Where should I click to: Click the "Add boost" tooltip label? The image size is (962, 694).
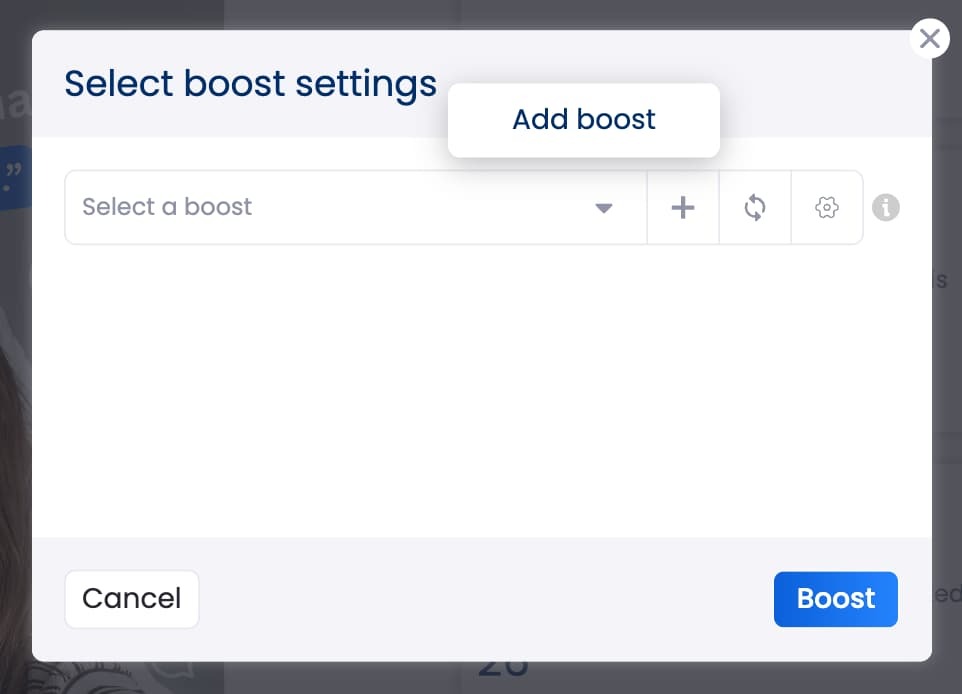[x=584, y=120]
